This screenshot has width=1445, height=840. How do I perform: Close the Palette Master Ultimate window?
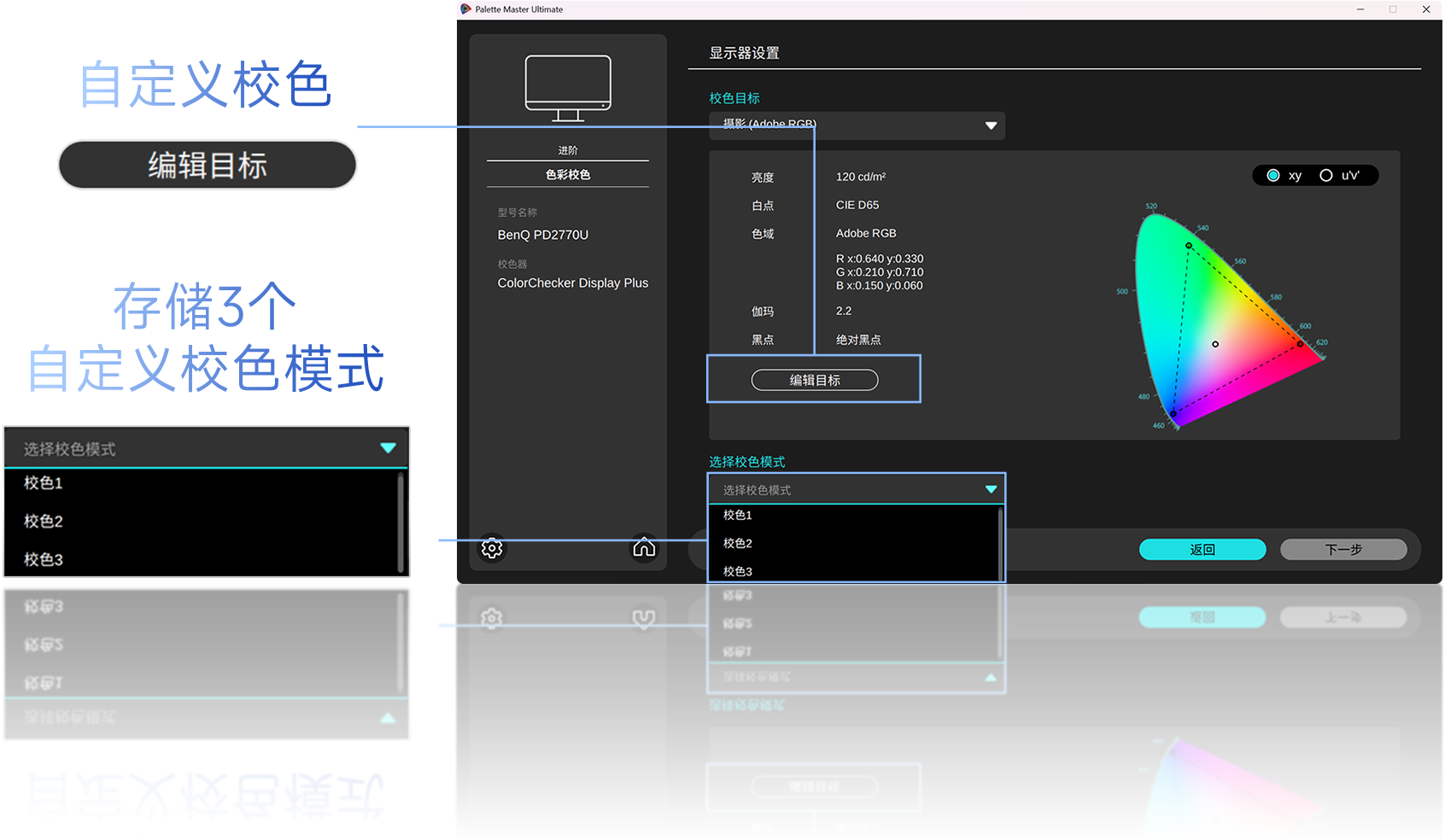point(1426,9)
